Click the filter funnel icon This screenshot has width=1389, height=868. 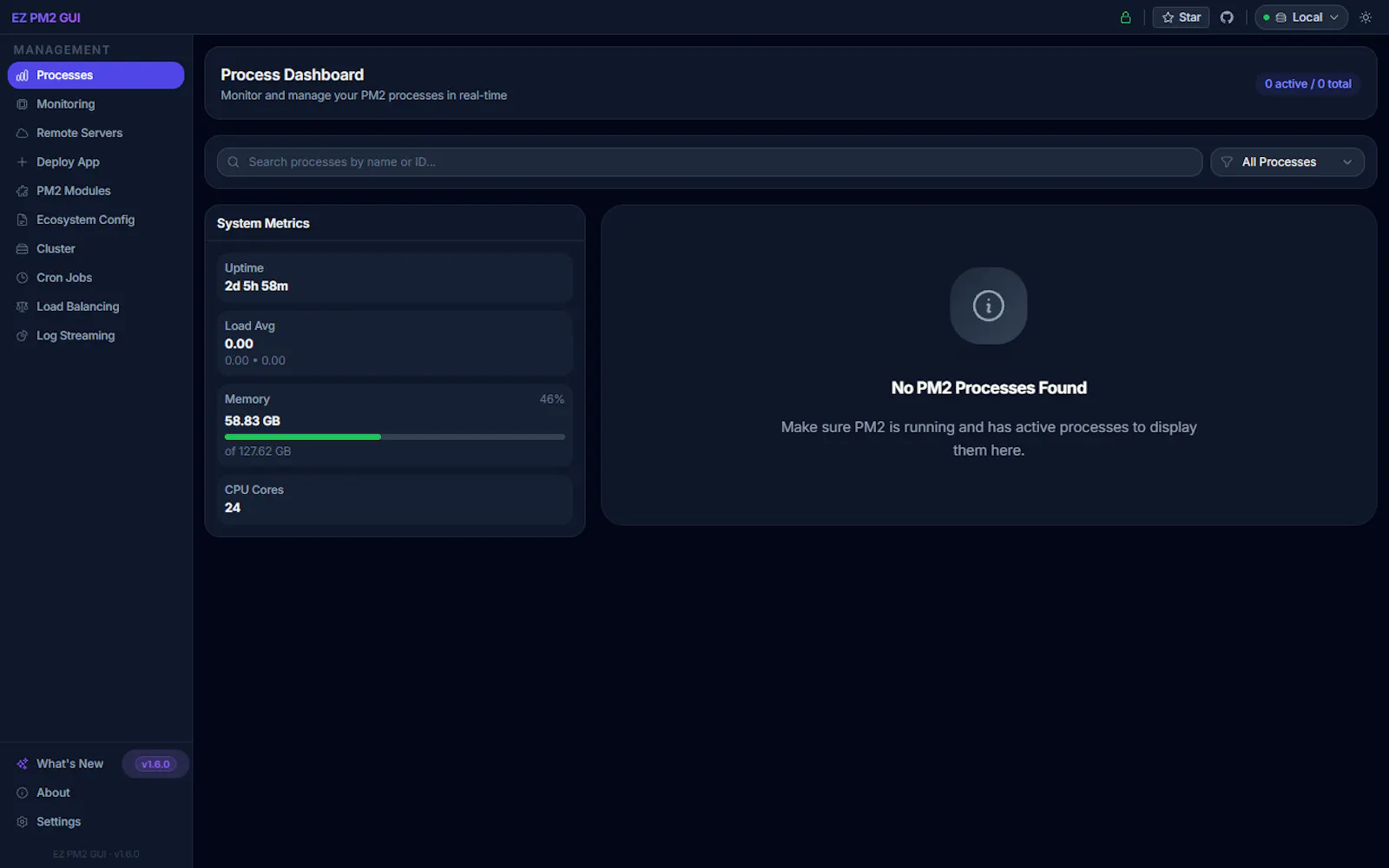1227,162
